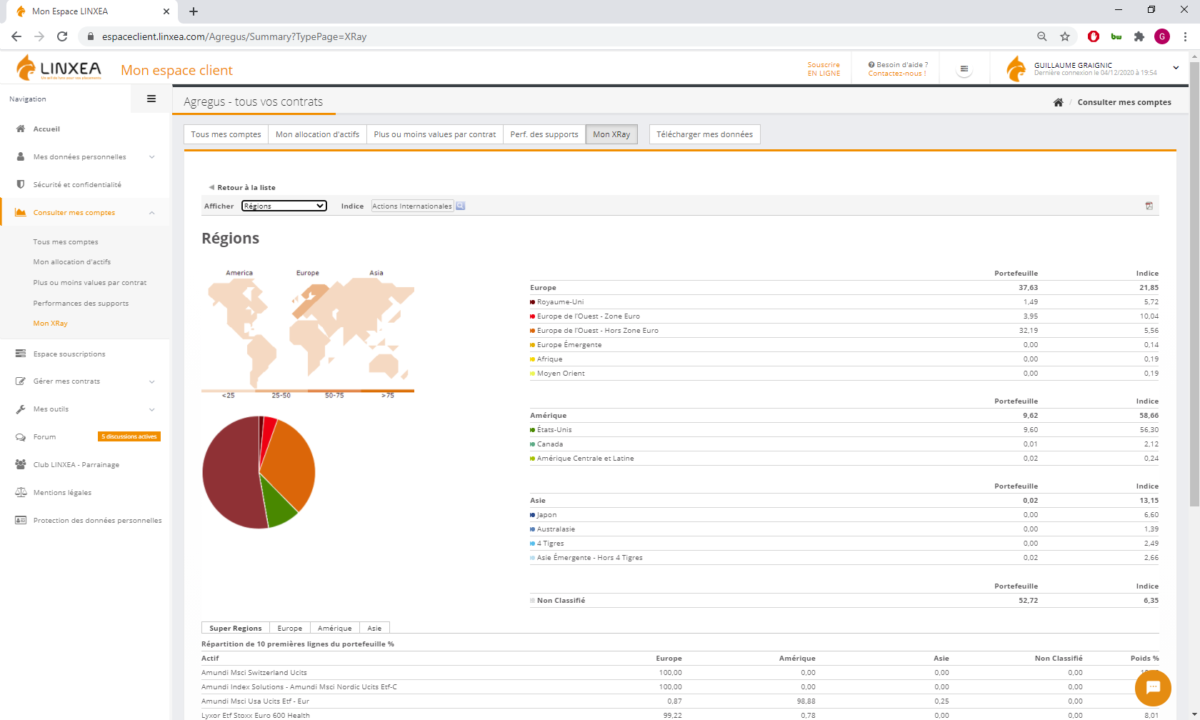Open Mentions légales via the scales icon
This screenshot has width=1200, height=720.
pyautogui.click(x=21, y=492)
